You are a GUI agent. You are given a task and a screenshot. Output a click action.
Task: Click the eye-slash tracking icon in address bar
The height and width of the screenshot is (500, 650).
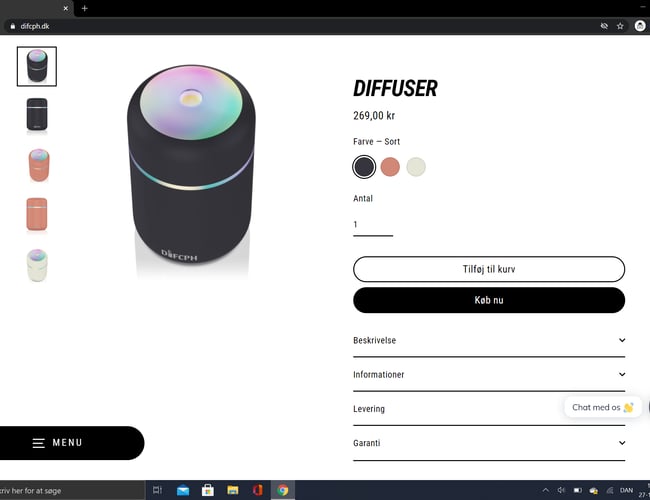[604, 26]
